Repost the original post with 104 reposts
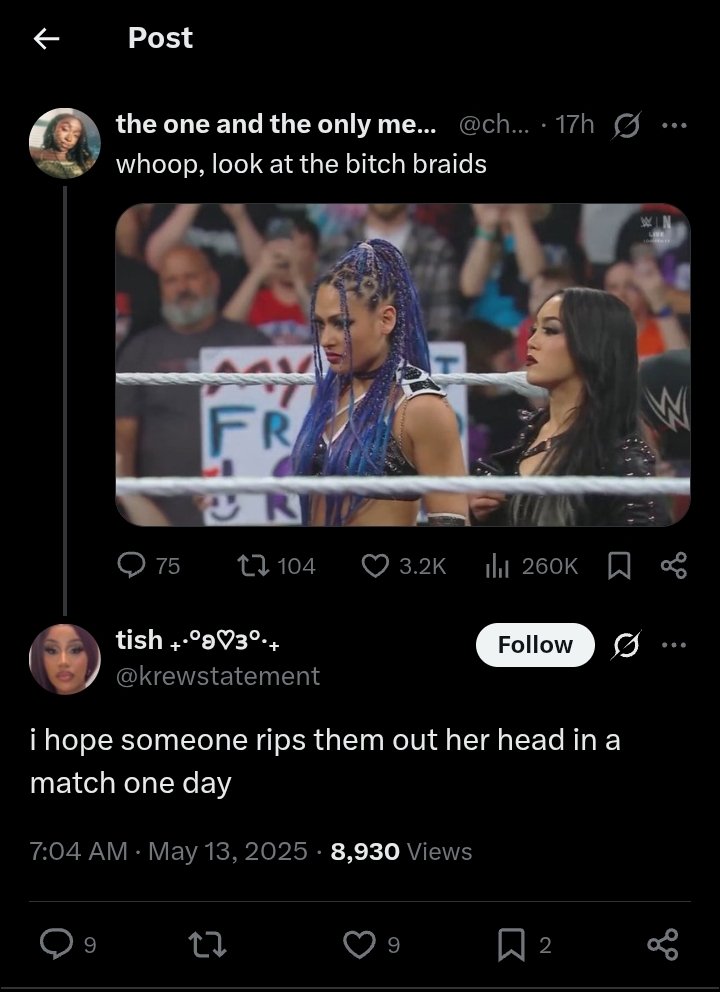720x992 pixels. tap(276, 566)
